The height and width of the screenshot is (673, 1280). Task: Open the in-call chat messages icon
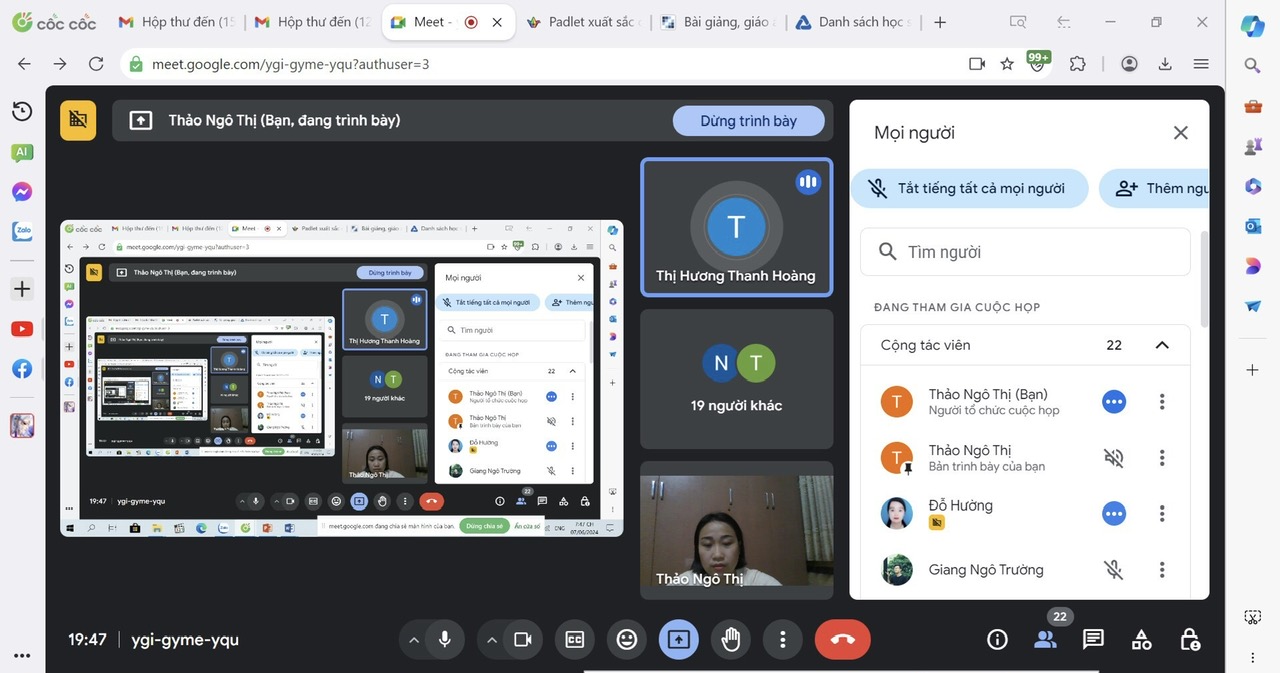pyautogui.click(x=1093, y=639)
